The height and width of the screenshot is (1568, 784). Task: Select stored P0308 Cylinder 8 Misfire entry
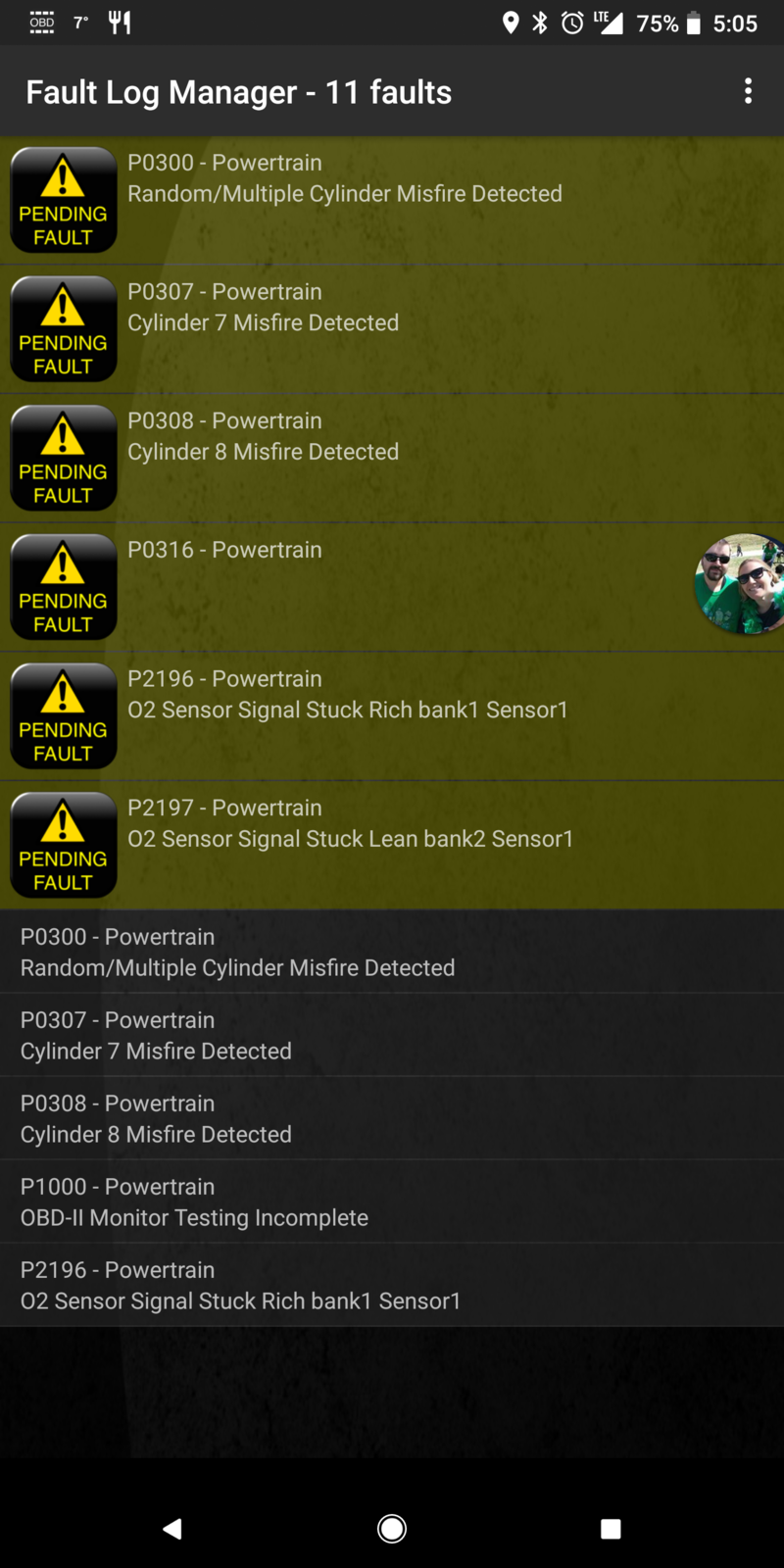coord(392,1118)
